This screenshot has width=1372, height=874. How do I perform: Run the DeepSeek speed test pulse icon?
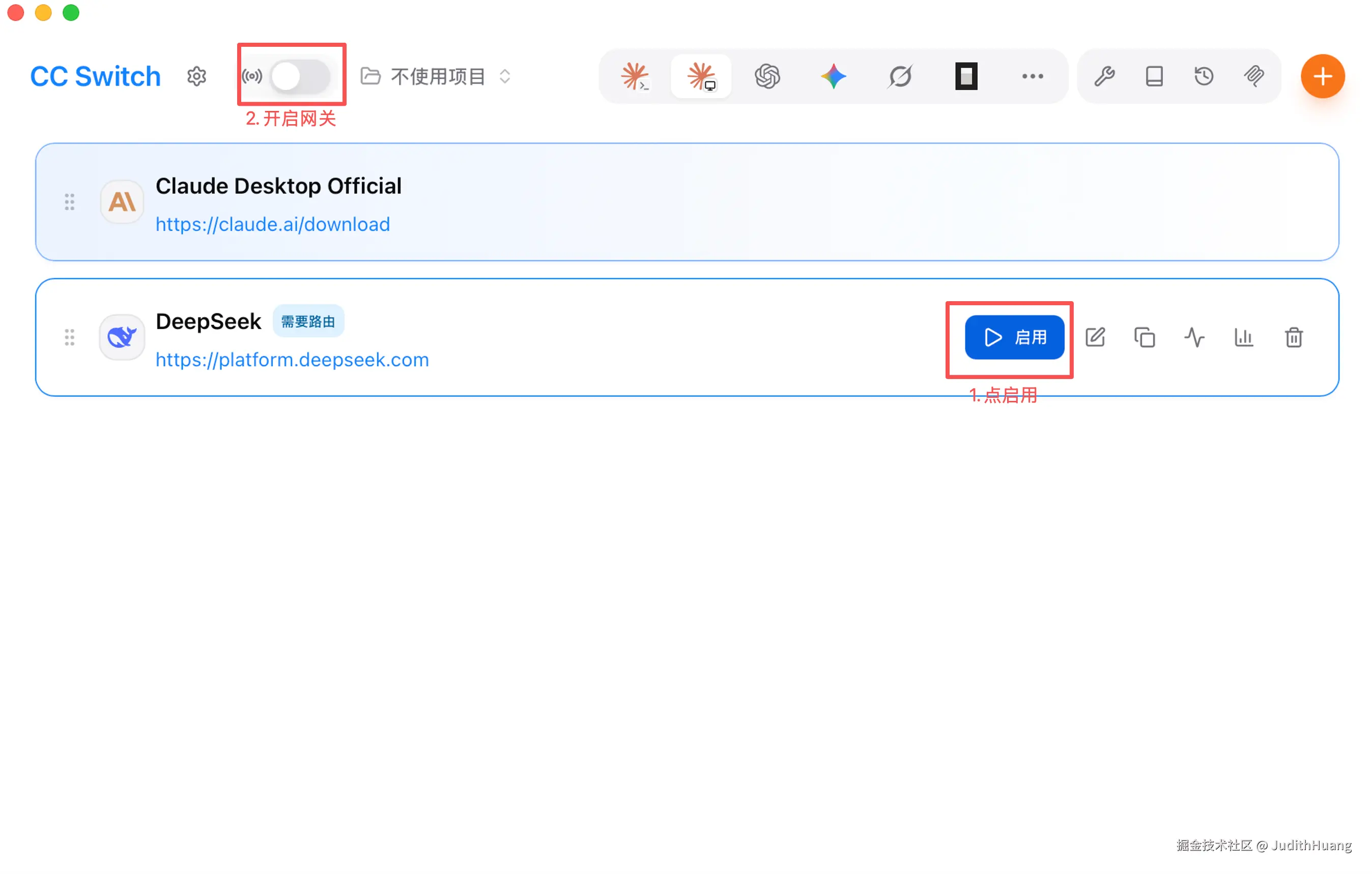(1194, 337)
